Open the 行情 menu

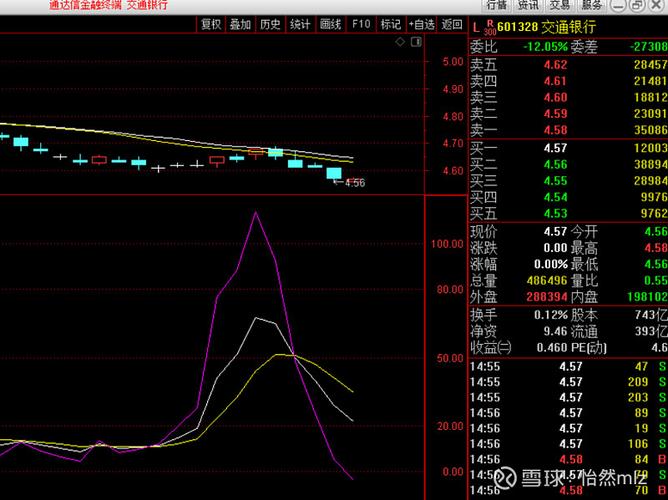[x=497, y=5]
